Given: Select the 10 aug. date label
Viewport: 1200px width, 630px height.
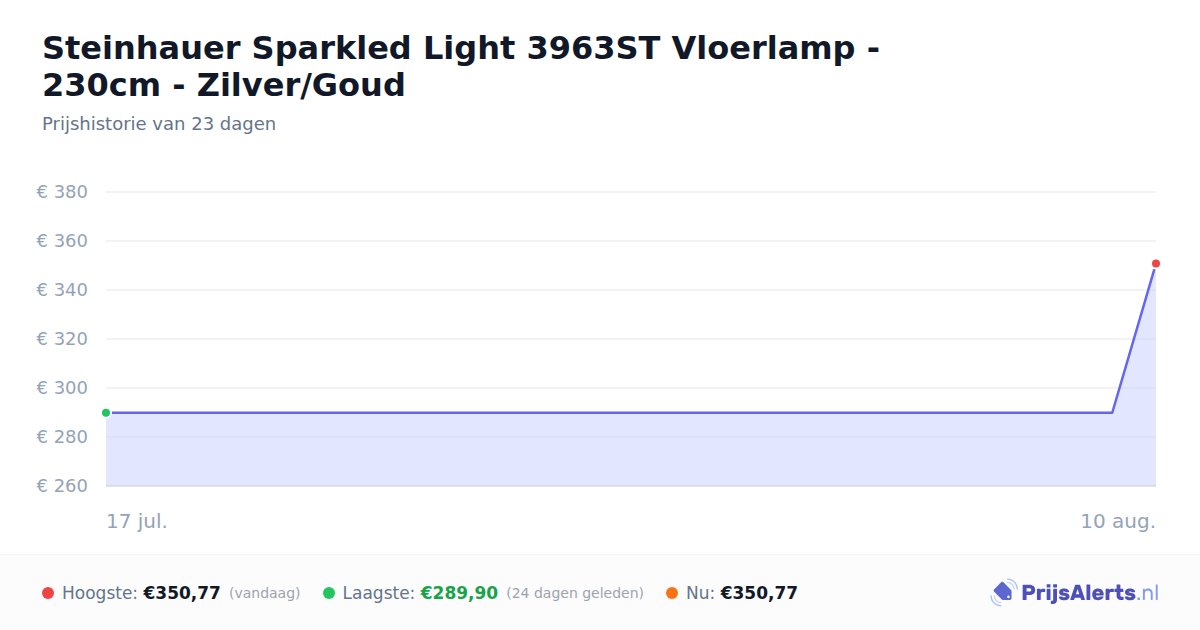Looking at the screenshot, I should (1118, 521).
